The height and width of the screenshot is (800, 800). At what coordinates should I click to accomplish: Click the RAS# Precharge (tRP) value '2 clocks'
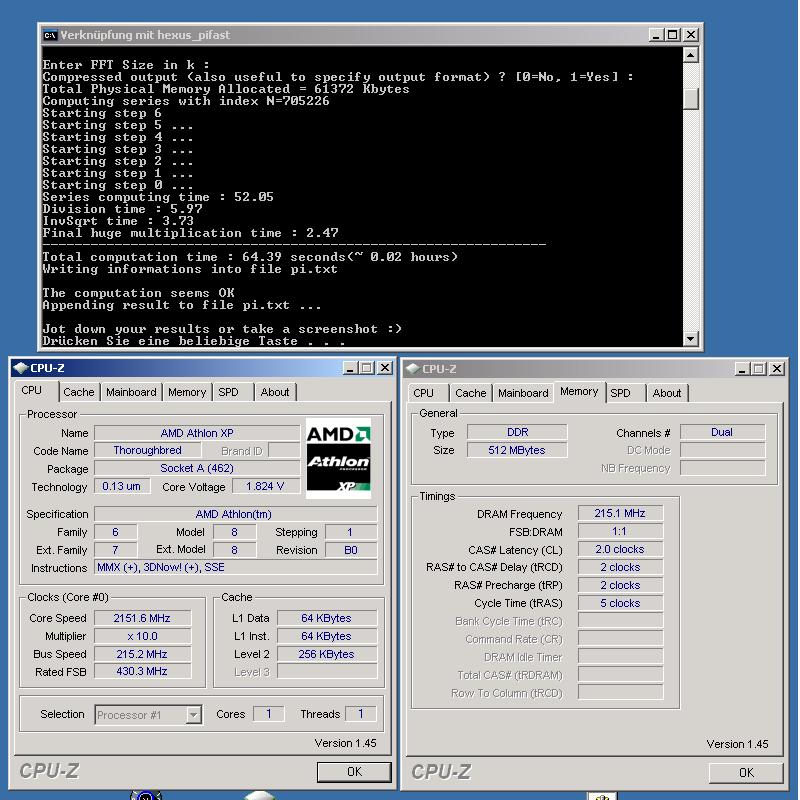pyautogui.click(x=620, y=585)
